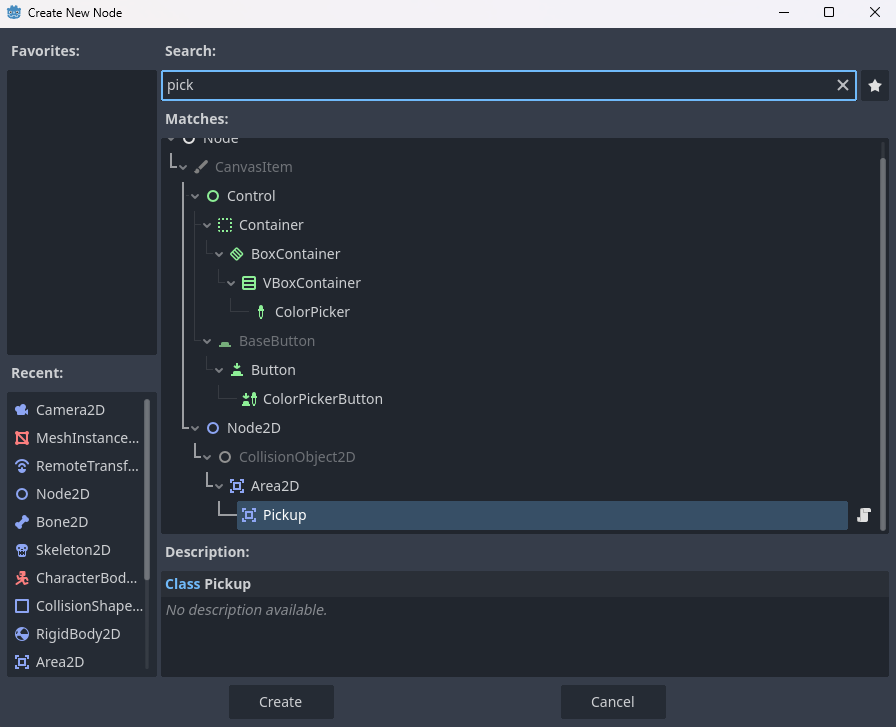
Task: Choose MeshInstance from the Recent list
Action: 87,438
